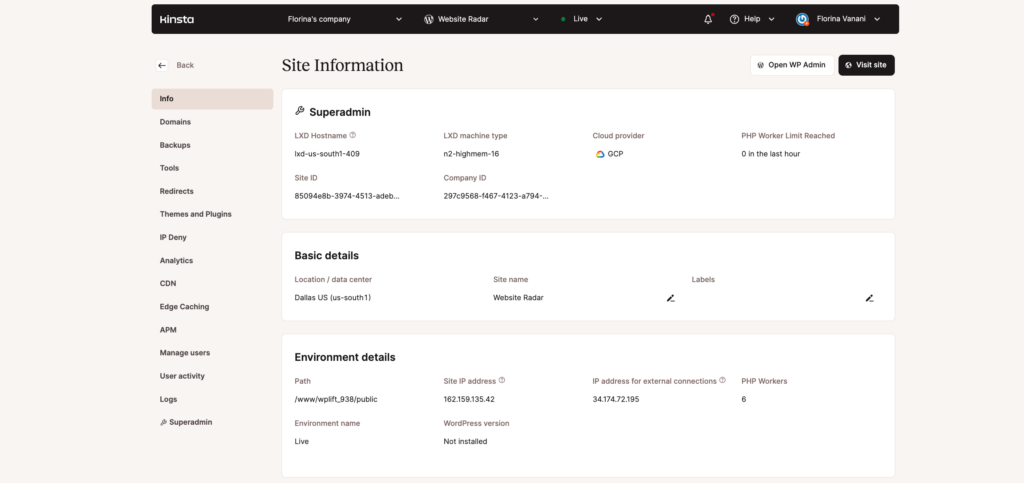Open the Help menu
The height and width of the screenshot is (483, 1024).
point(752,19)
